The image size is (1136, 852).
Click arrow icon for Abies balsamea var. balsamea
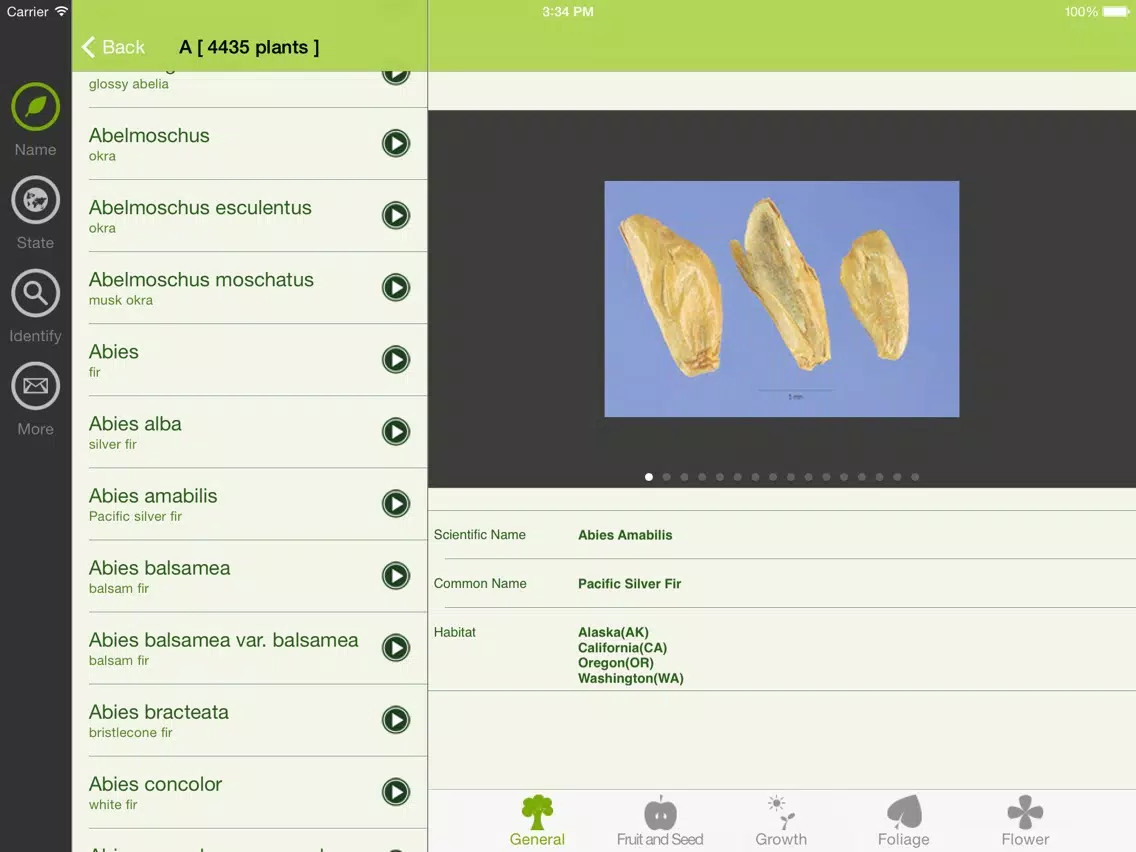pos(396,648)
